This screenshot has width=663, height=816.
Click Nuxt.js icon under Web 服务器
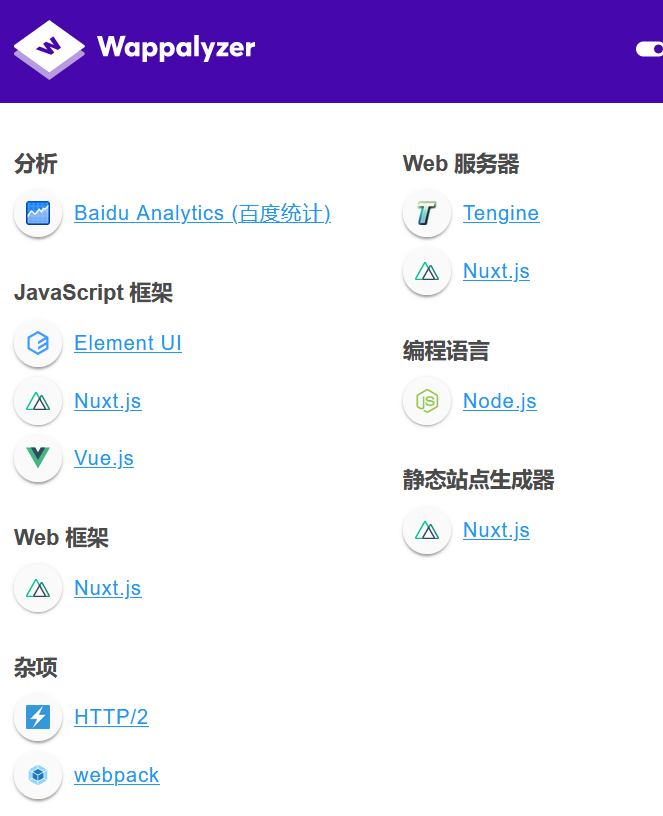point(427,271)
